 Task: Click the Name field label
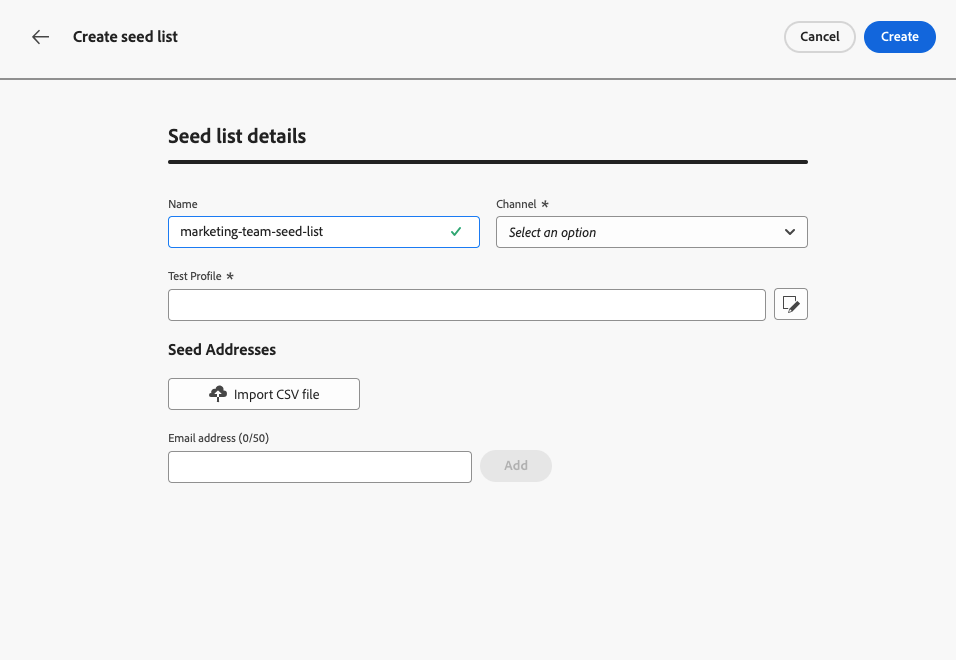pyautogui.click(x=183, y=204)
